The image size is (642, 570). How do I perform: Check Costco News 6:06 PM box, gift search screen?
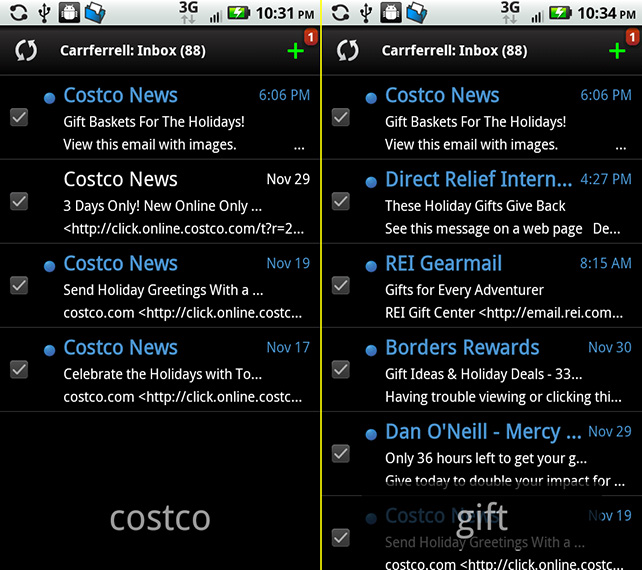tap(341, 117)
